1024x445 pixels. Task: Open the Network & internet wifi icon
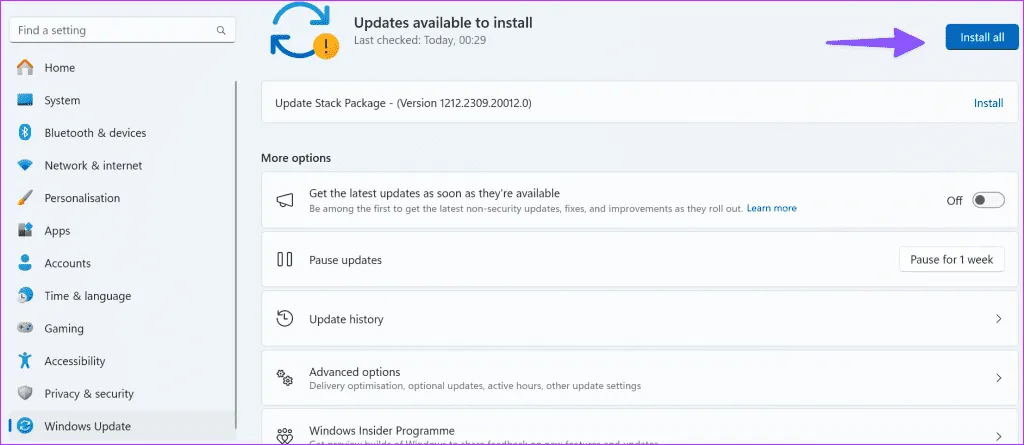[x=25, y=166]
